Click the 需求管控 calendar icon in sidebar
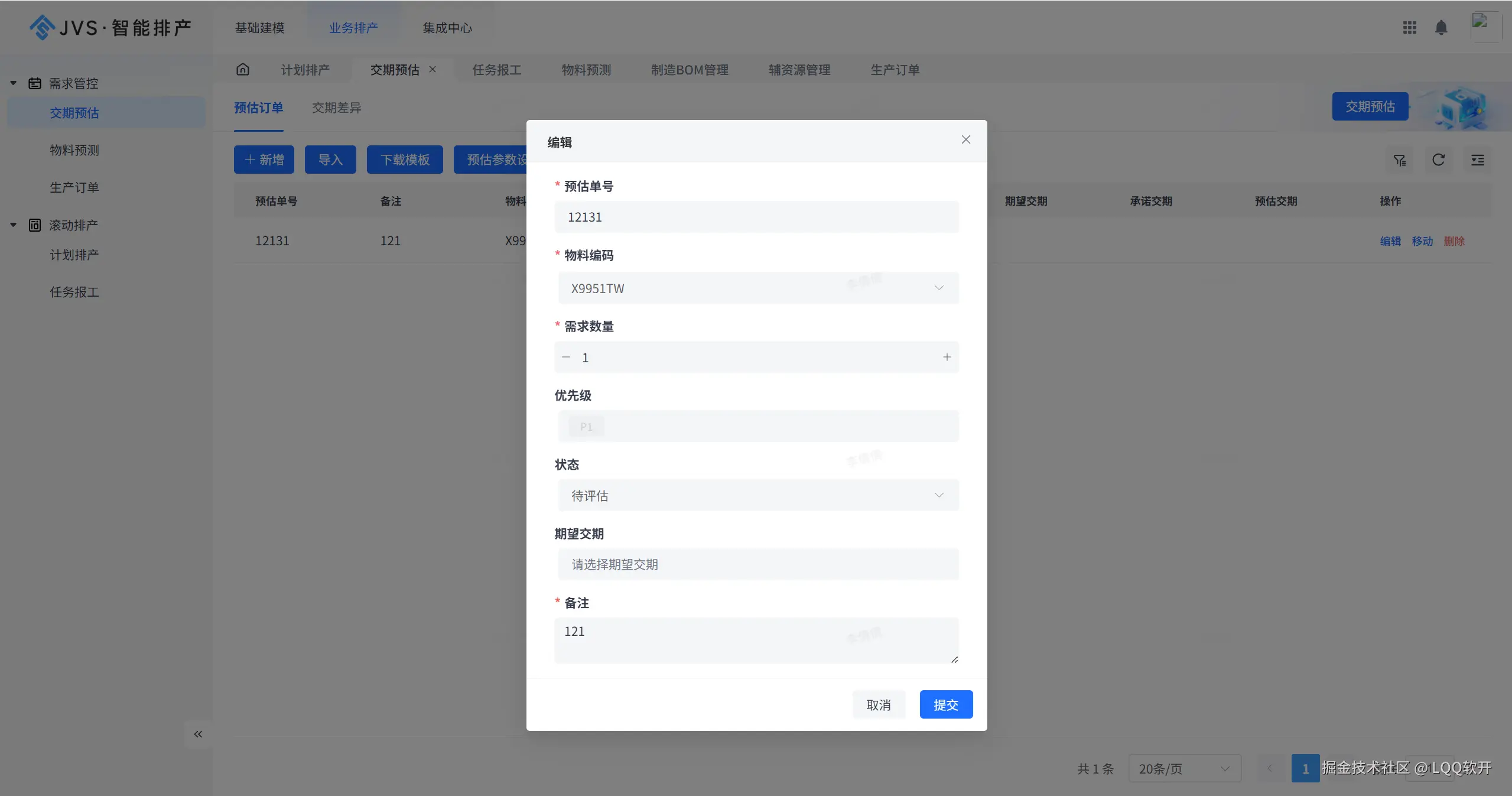Screen dimensions: 1512x796 (34, 83)
